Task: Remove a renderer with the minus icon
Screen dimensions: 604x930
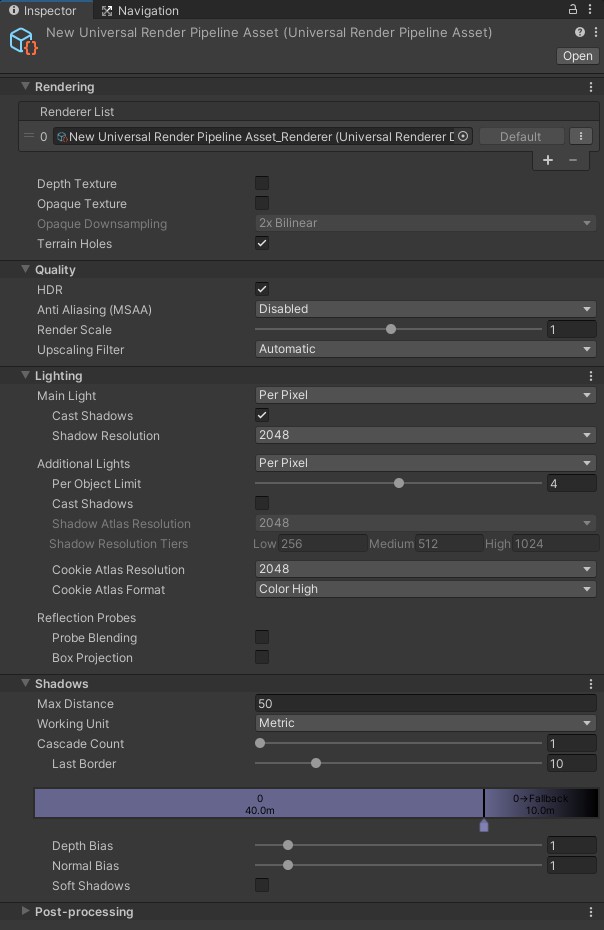Action: pos(573,160)
